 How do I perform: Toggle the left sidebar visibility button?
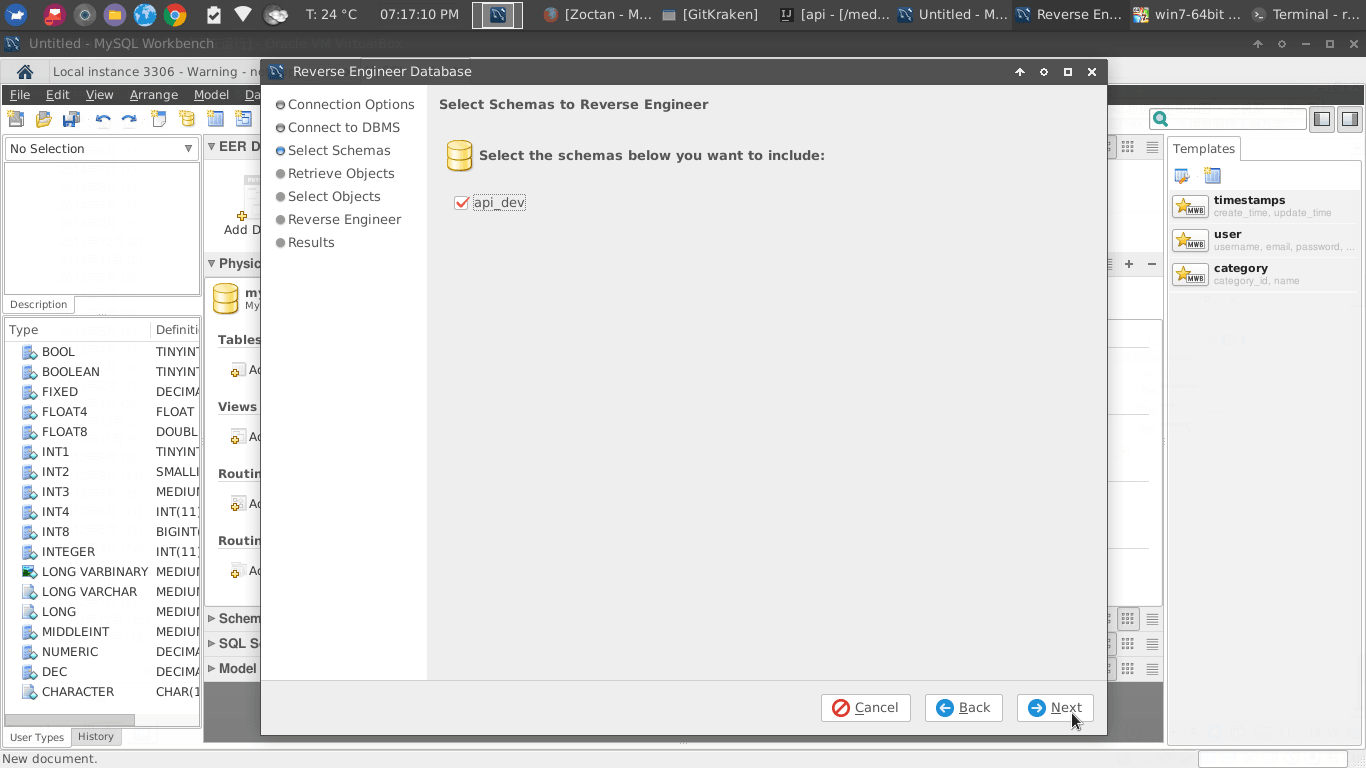click(x=1322, y=119)
